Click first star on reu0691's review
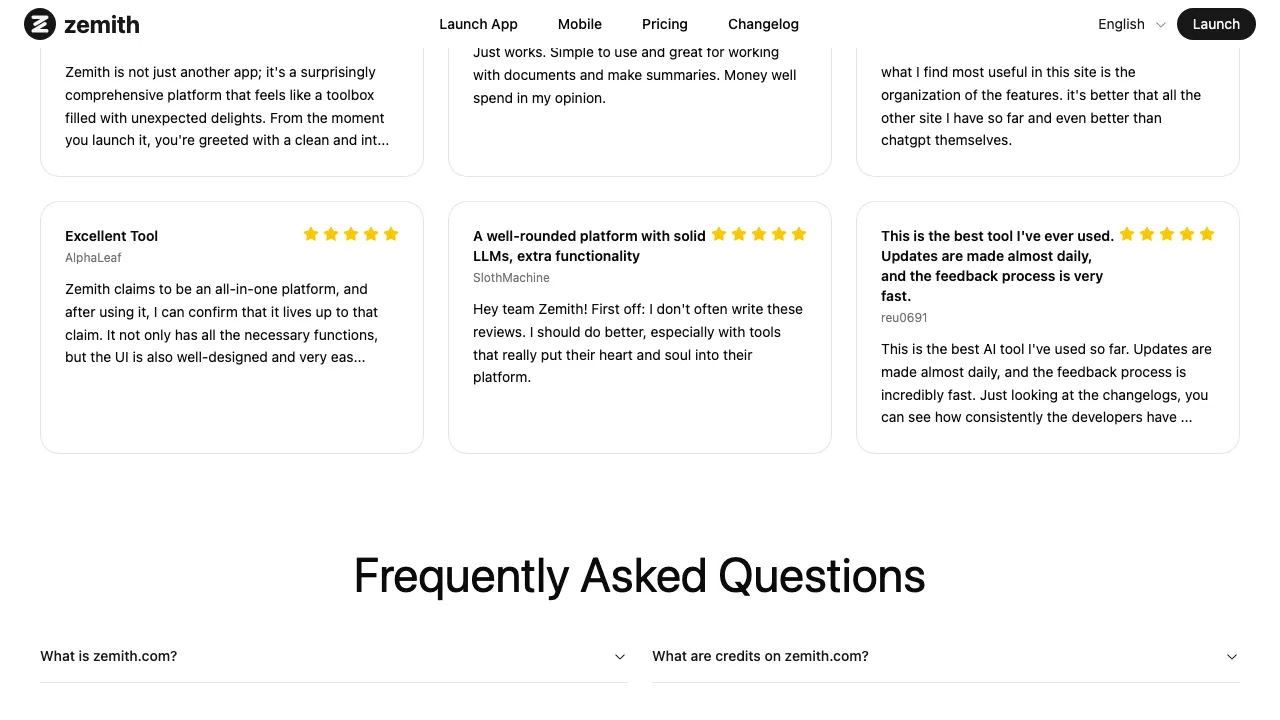This screenshot has height=720, width=1280. coord(1127,234)
